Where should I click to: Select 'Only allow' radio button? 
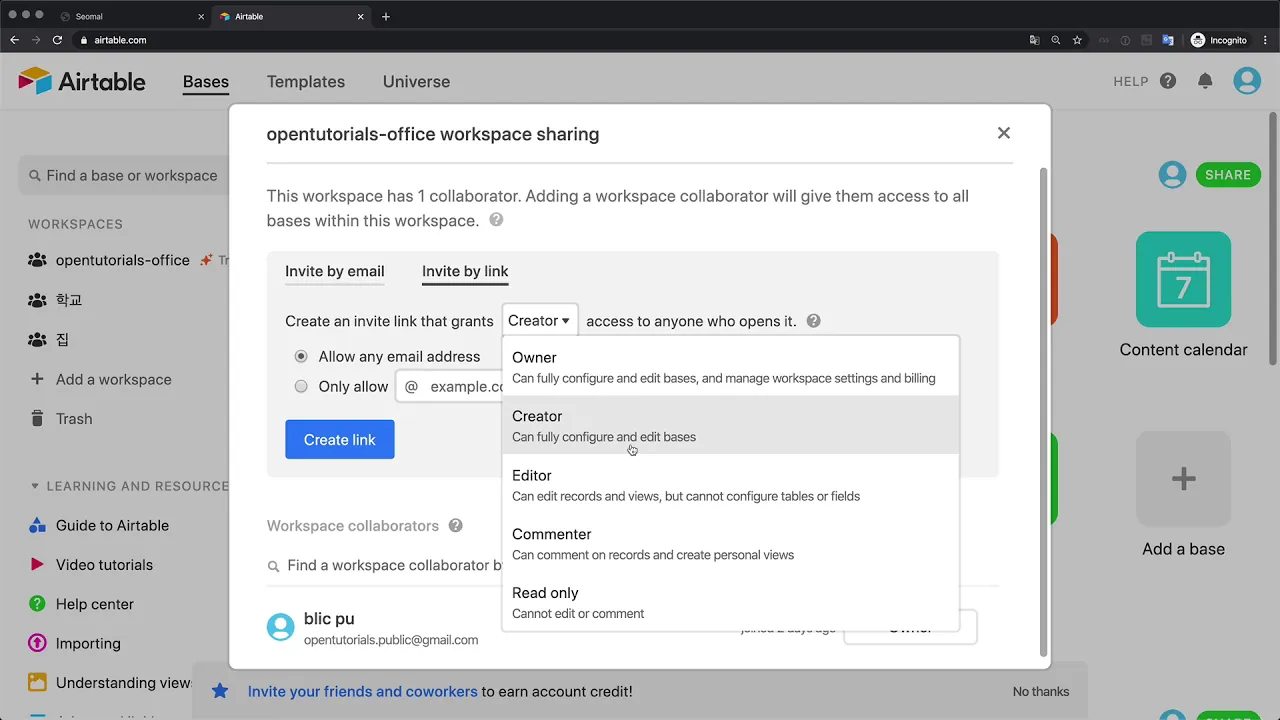tap(301, 386)
